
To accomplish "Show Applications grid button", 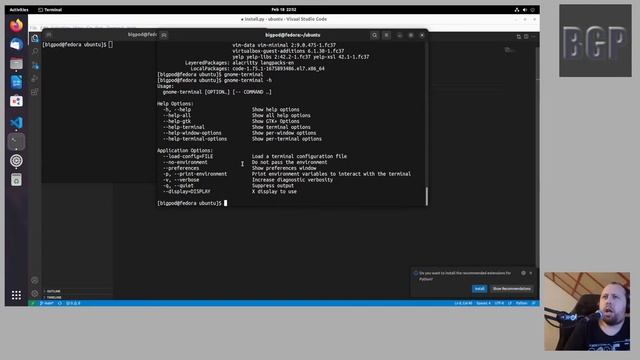I will 16,295.
